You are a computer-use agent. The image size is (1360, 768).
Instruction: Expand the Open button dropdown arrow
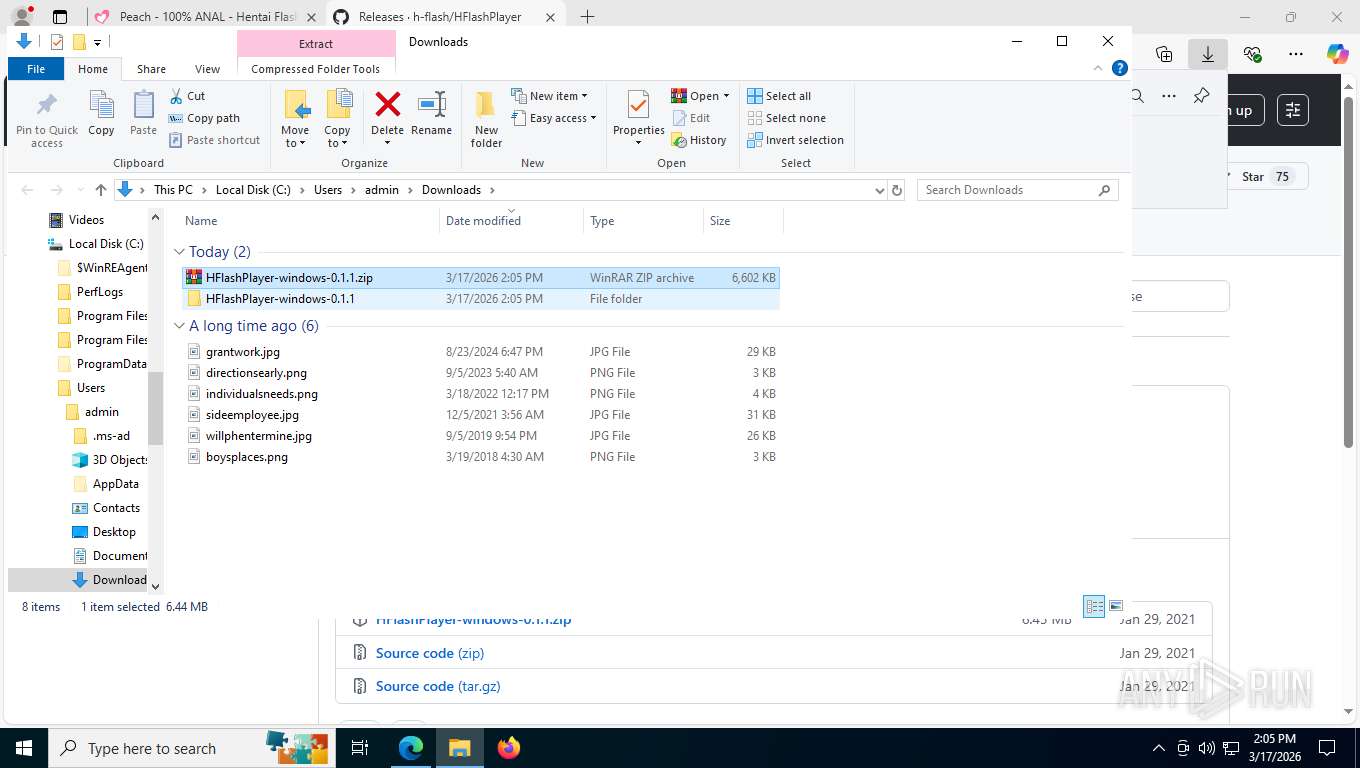726,96
